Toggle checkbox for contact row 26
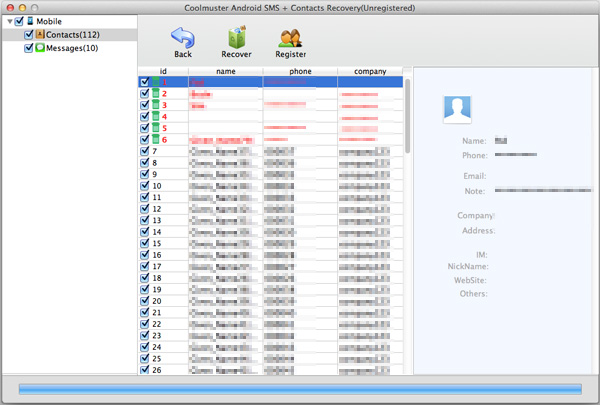Image resolution: width=600 pixels, height=405 pixels. click(145, 370)
